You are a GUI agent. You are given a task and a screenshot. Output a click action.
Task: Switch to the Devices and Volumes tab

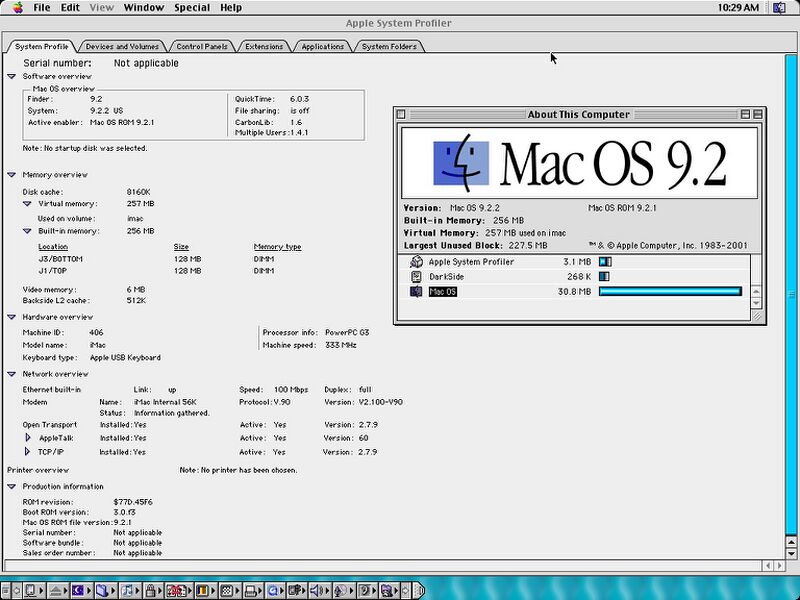point(122,46)
